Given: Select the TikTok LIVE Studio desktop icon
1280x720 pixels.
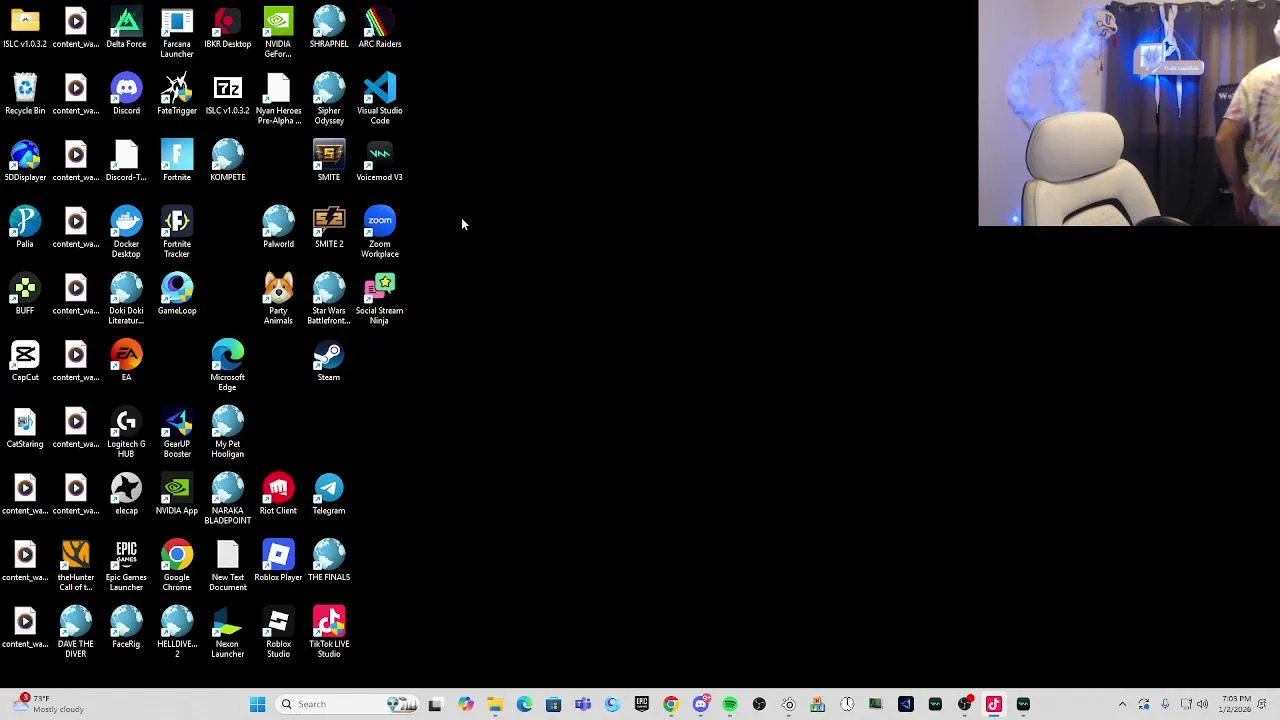Looking at the screenshot, I should click(329, 632).
